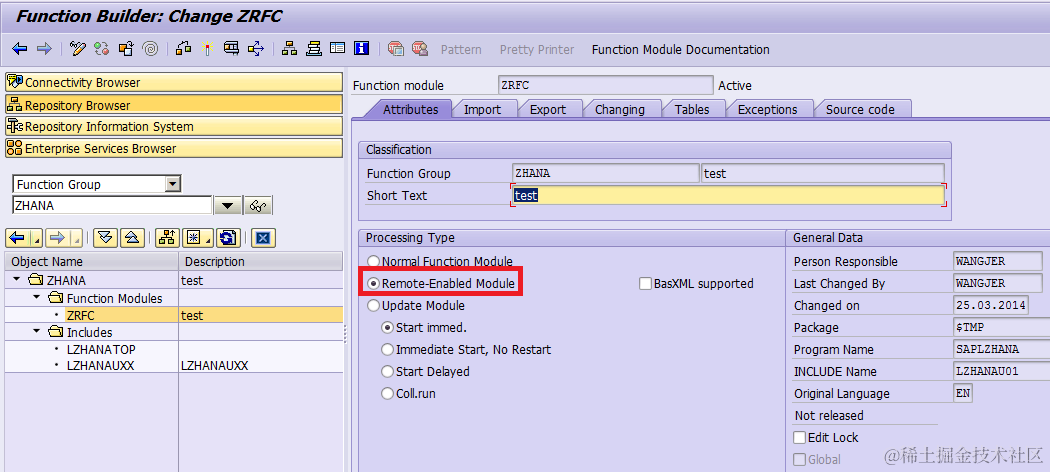Switch to the Attributes tab

click(410, 109)
